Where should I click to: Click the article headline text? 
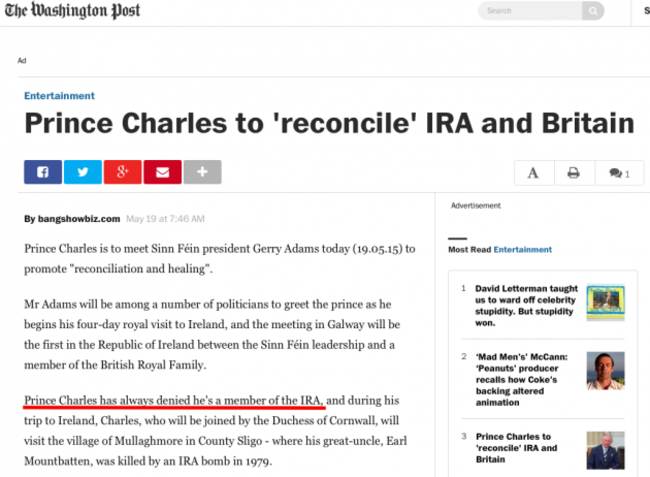(x=329, y=123)
